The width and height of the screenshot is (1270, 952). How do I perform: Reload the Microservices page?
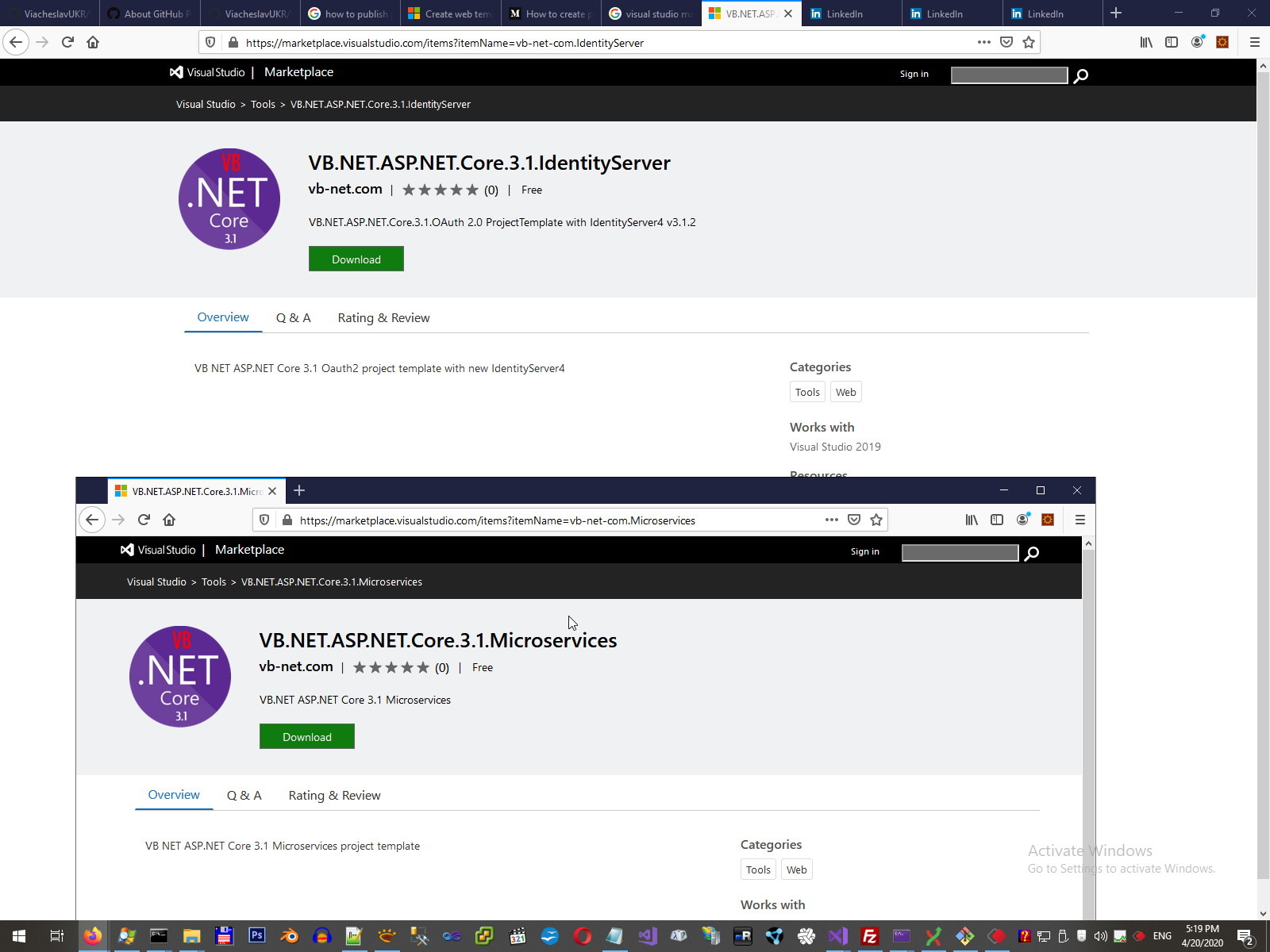coord(144,520)
